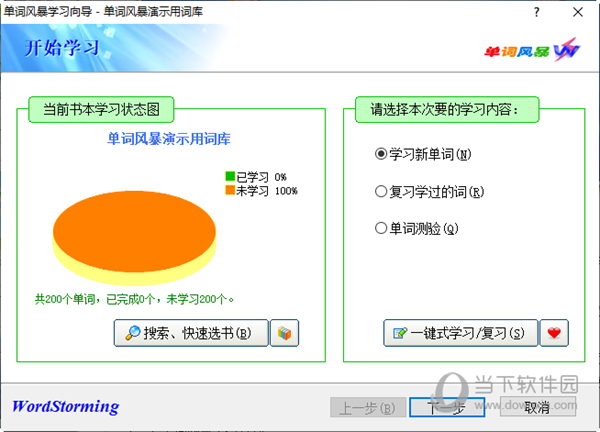Click the 开始学习 header title

pyautogui.click(x=62, y=48)
